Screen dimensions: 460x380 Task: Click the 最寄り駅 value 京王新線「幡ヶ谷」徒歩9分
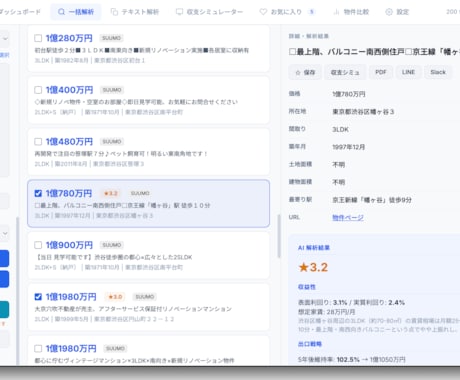coord(372,200)
